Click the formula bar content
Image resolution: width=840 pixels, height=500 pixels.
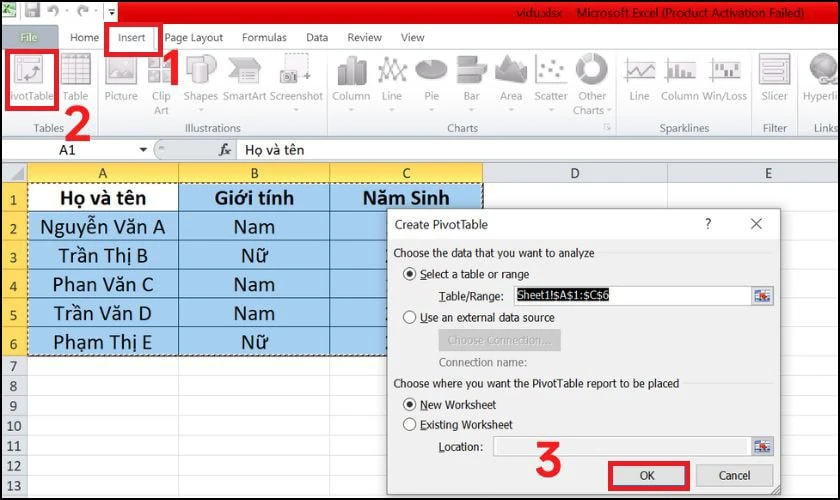click(x=536, y=150)
